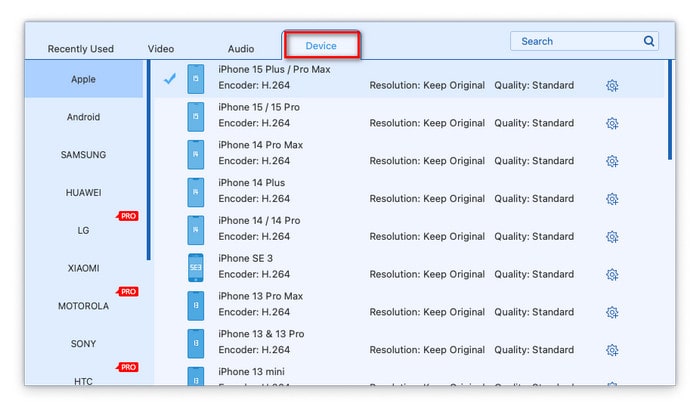Click the iPhone 14 Plus device icon
The width and height of the screenshot is (700, 413).
click(195, 192)
